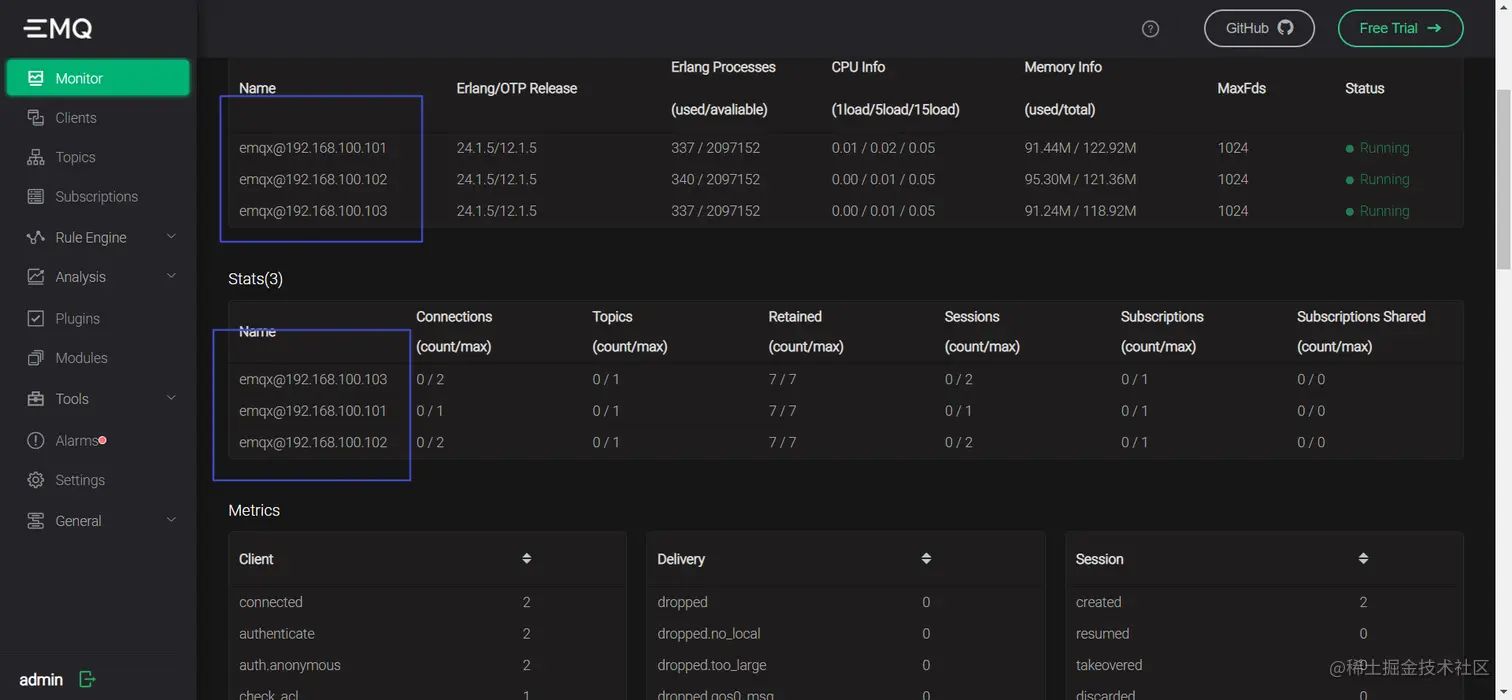Image resolution: width=1512 pixels, height=700 pixels.
Task: Click the created session metric row
Action: tap(1264, 602)
